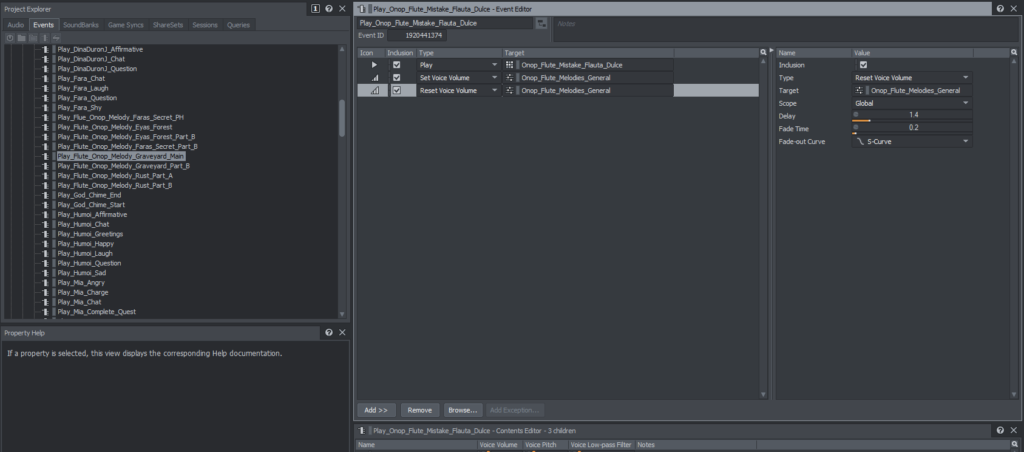1024x452 pixels.
Task: Open the Scope dropdown set to Global
Action: pyautogui.click(x=910, y=103)
